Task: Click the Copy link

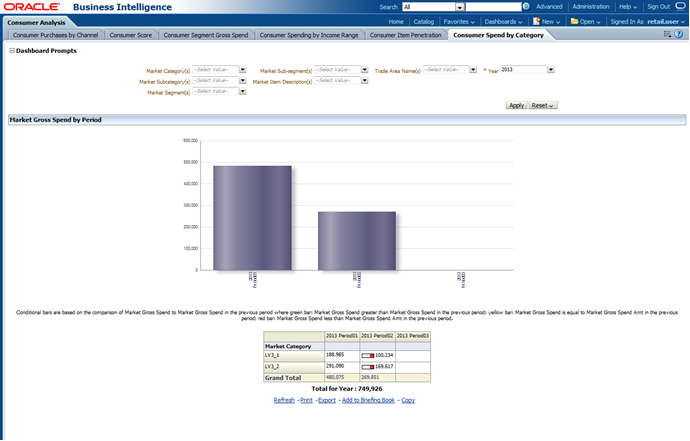Action: (408, 400)
